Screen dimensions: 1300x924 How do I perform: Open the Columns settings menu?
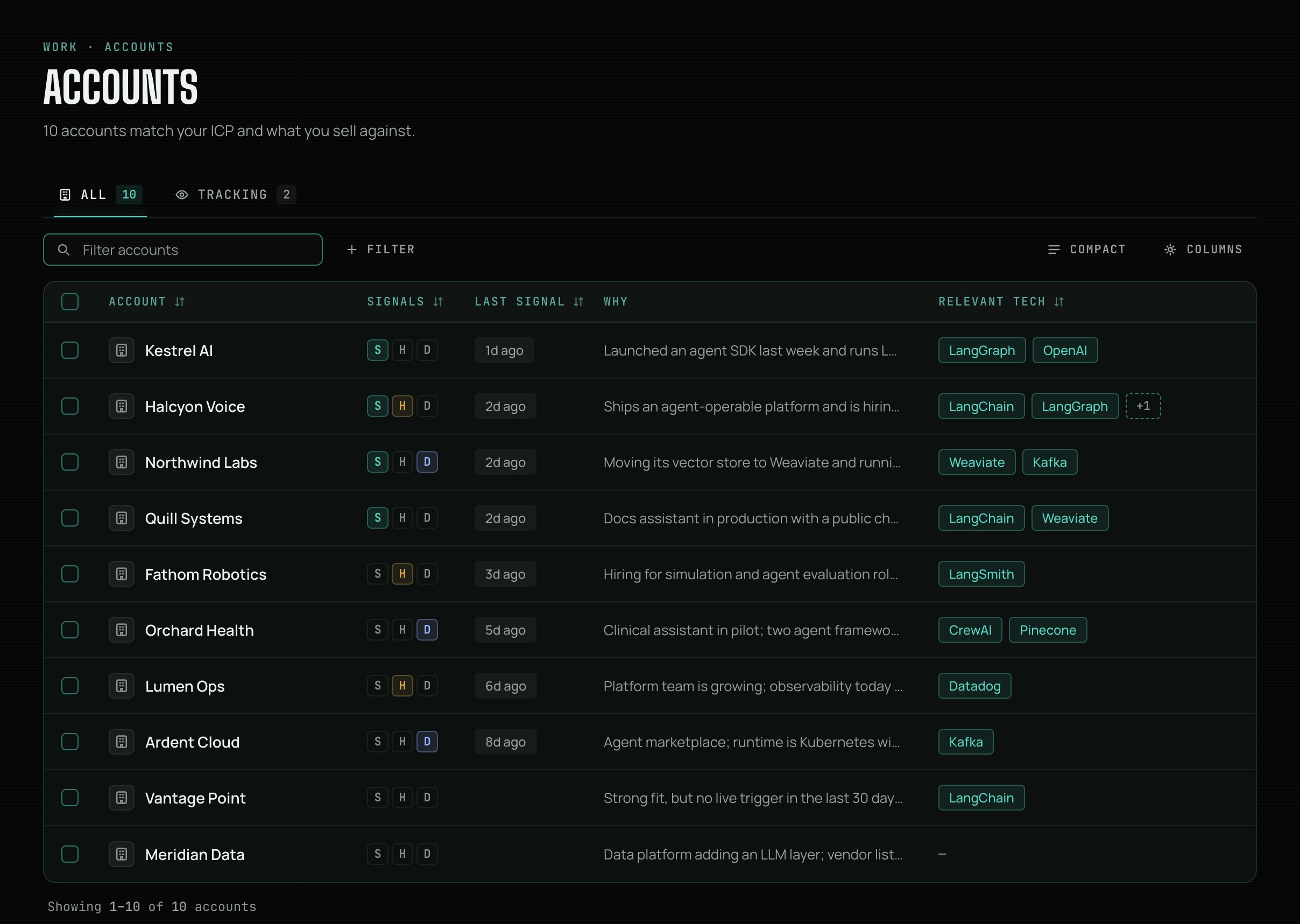click(1203, 249)
